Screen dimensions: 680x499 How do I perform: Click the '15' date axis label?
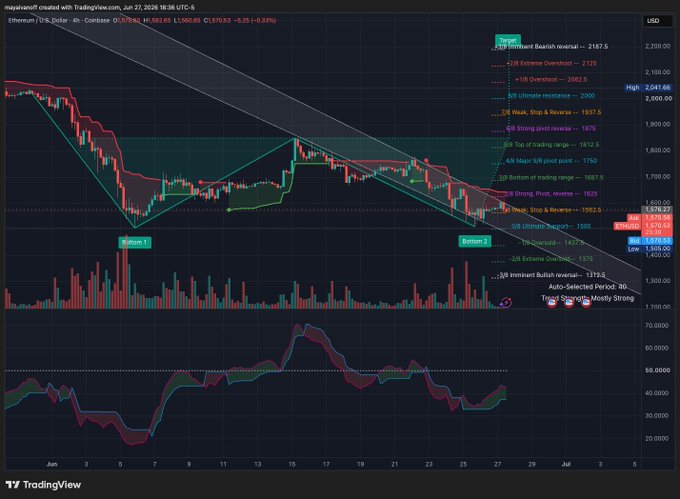pos(292,464)
